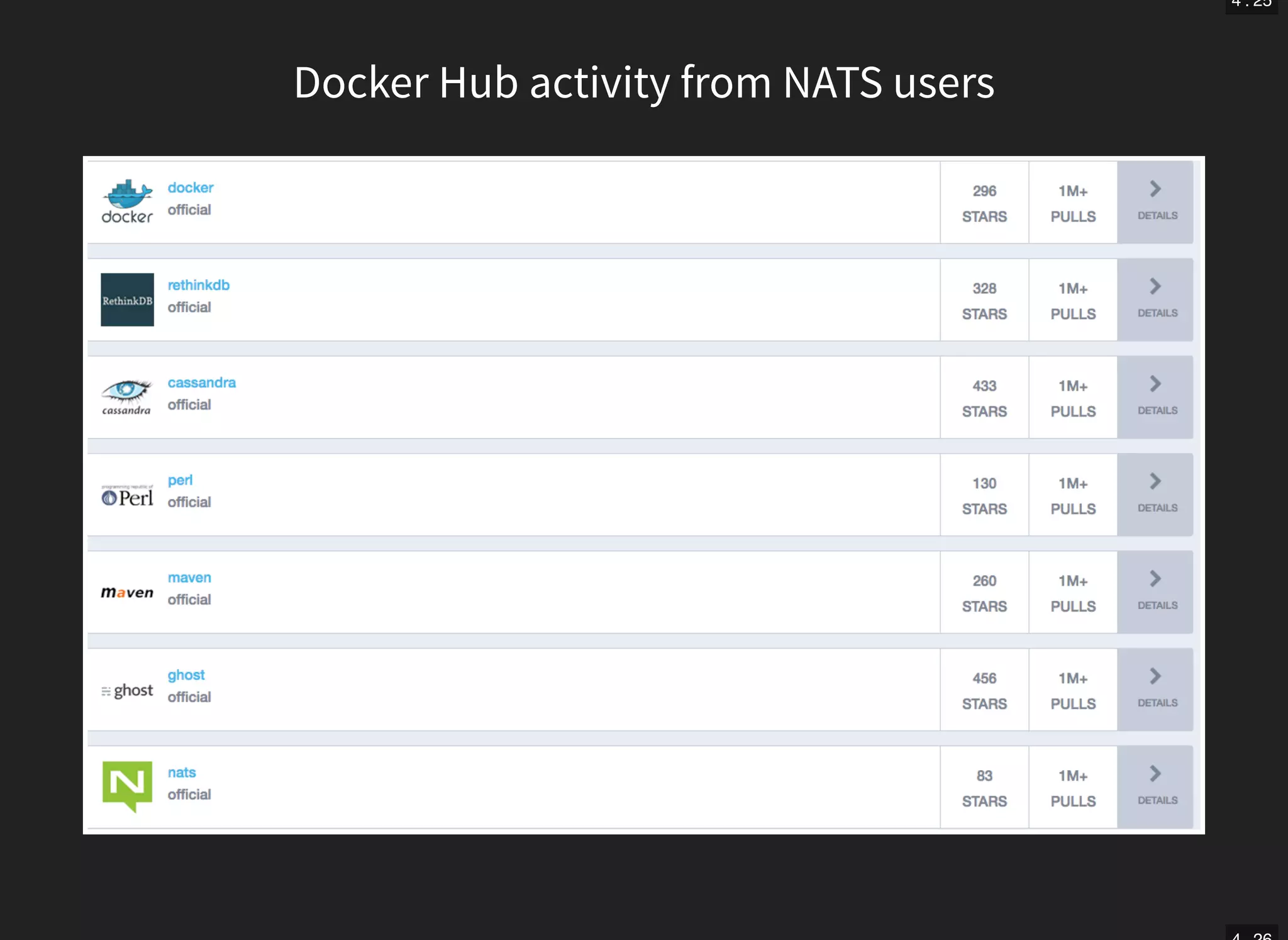Click the 1M+ PULLS cell for cassandra
Screen dimensions: 1288x940
1074,398
